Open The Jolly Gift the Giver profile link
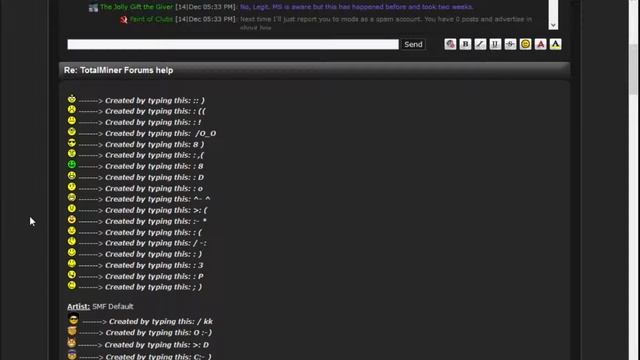This screenshot has width=640, height=360. [136, 7]
